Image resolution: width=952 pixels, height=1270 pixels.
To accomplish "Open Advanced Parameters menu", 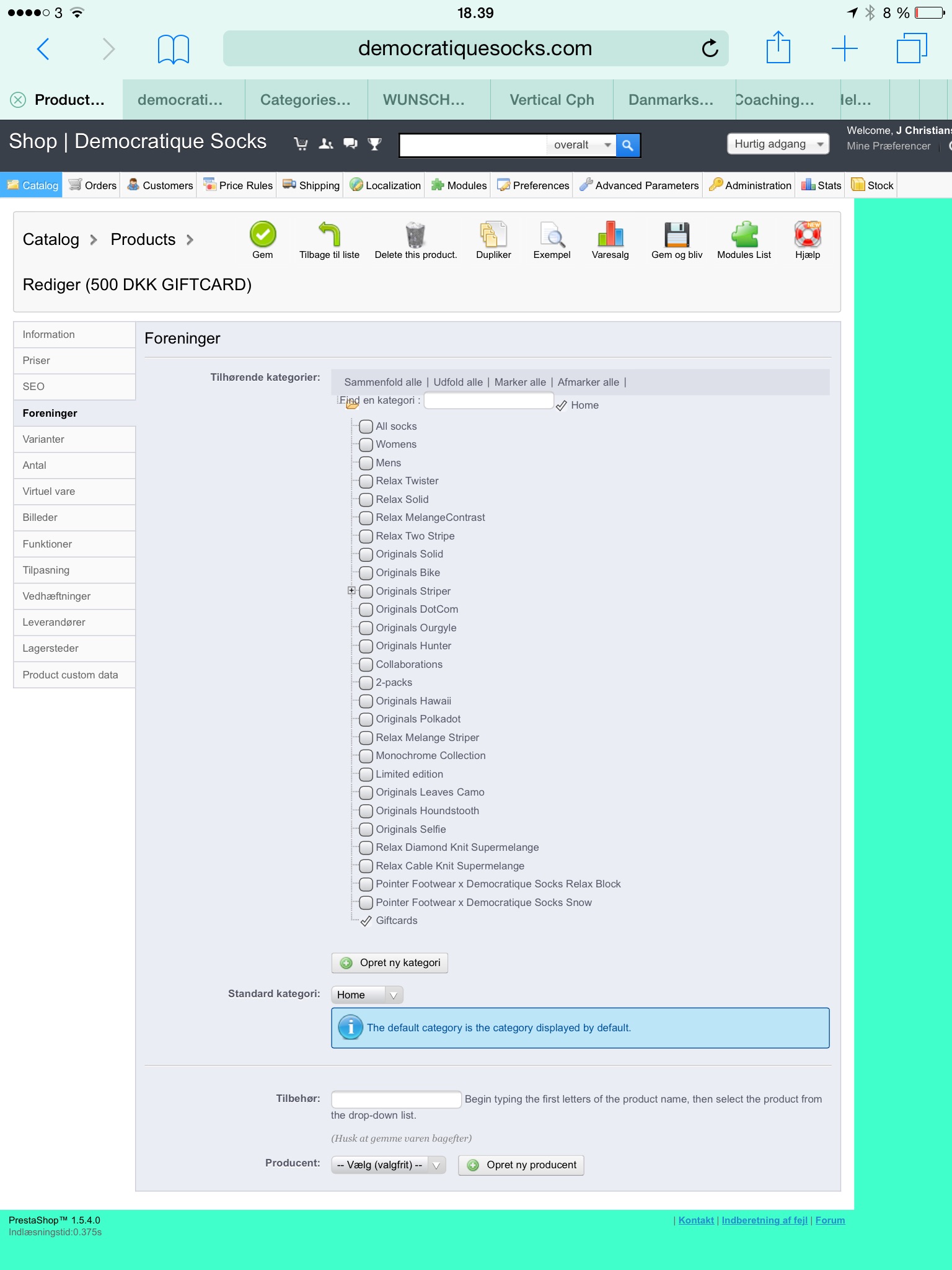I will [x=638, y=185].
